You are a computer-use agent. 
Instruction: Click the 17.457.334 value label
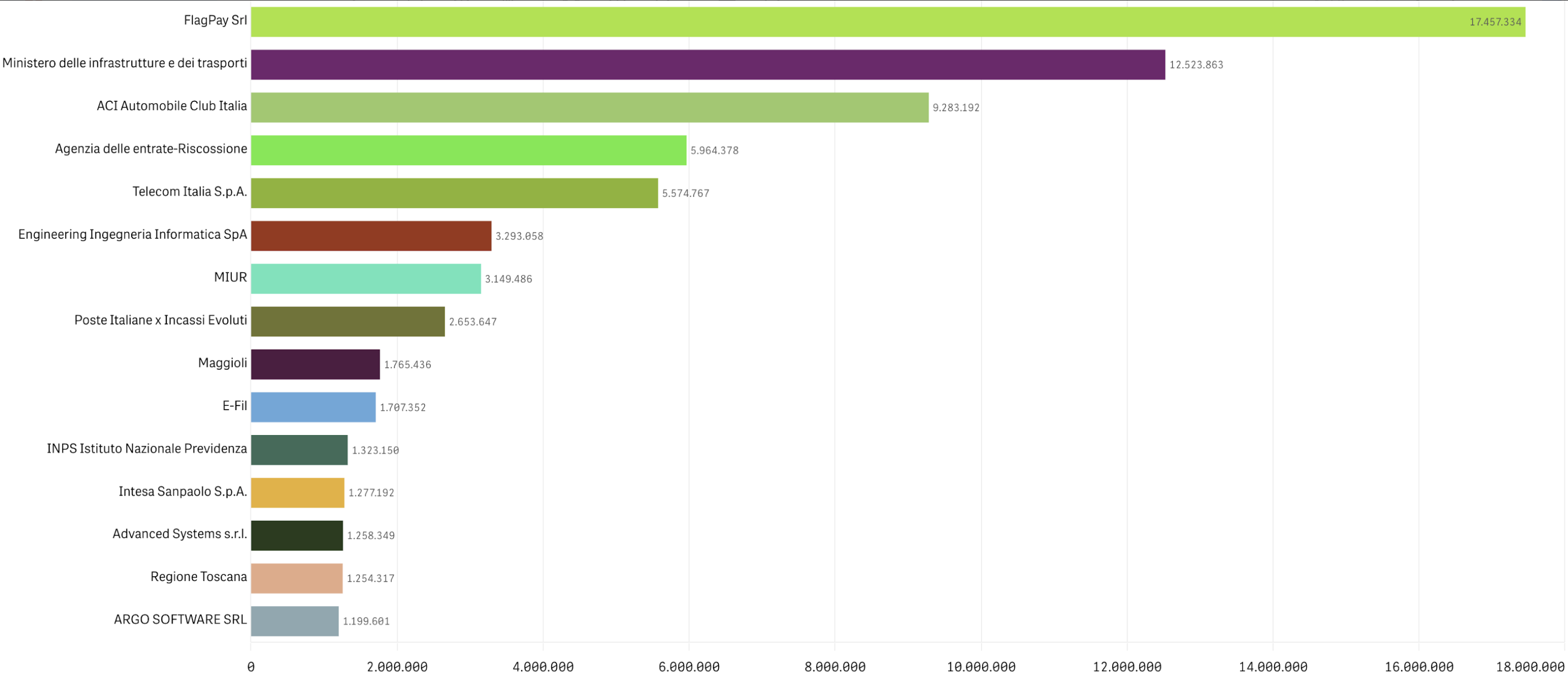(x=1494, y=22)
